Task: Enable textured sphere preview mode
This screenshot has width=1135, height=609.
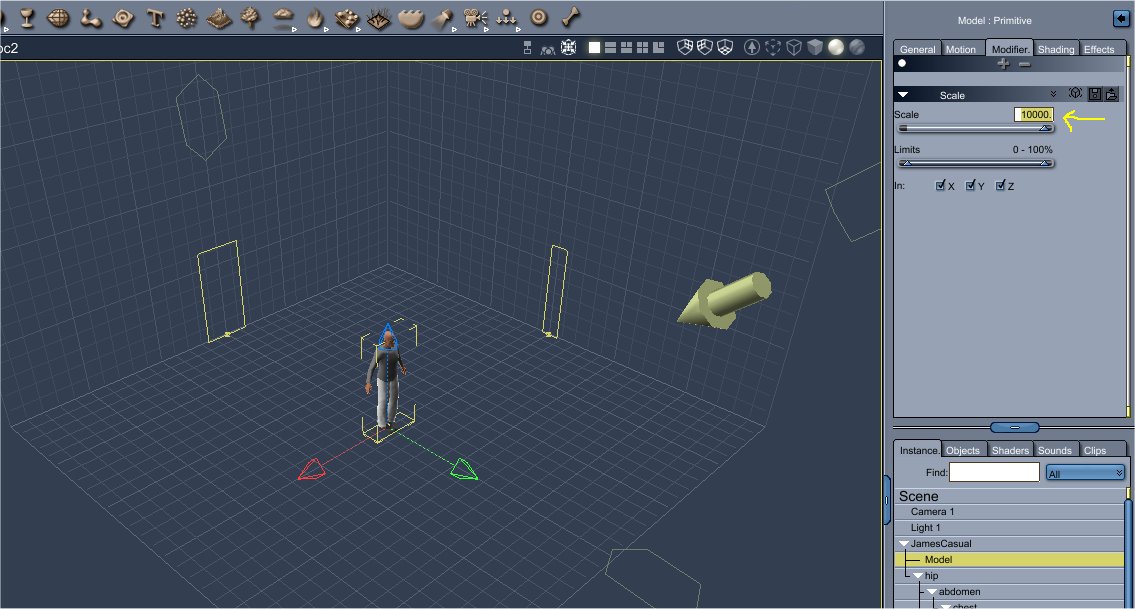Action: pyautogui.click(x=857, y=47)
